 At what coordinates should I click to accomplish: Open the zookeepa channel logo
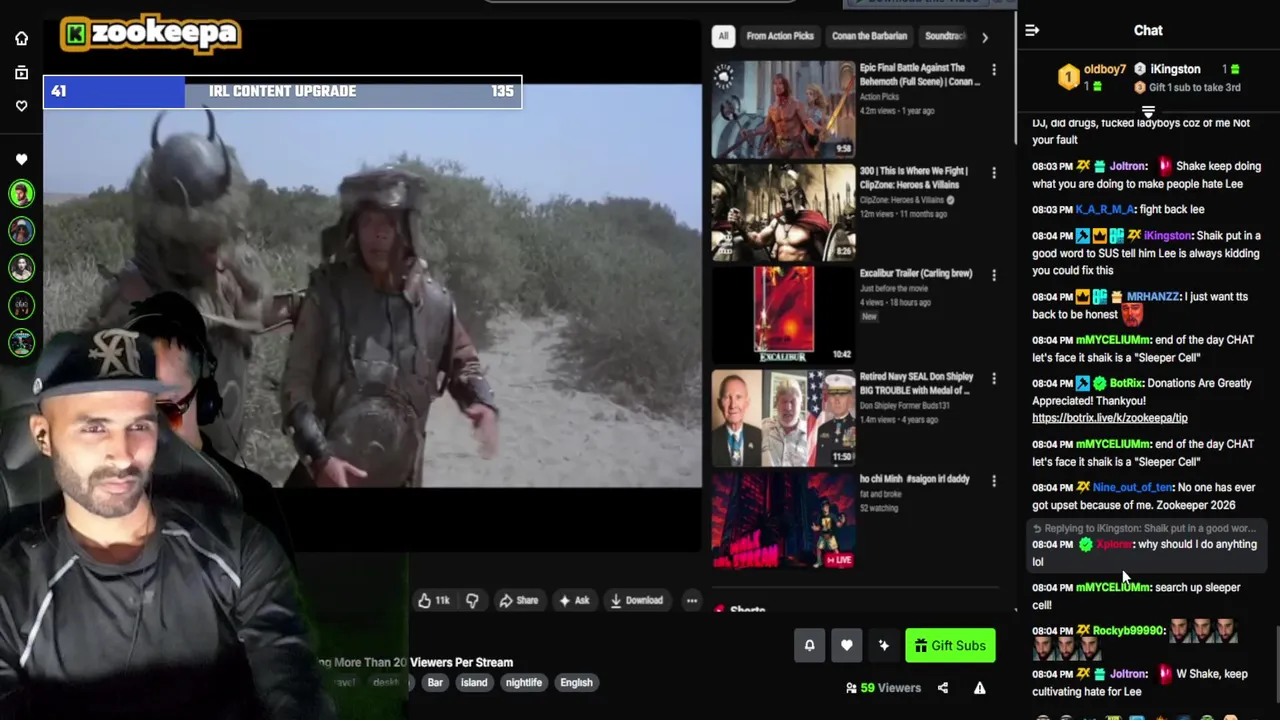click(x=150, y=34)
